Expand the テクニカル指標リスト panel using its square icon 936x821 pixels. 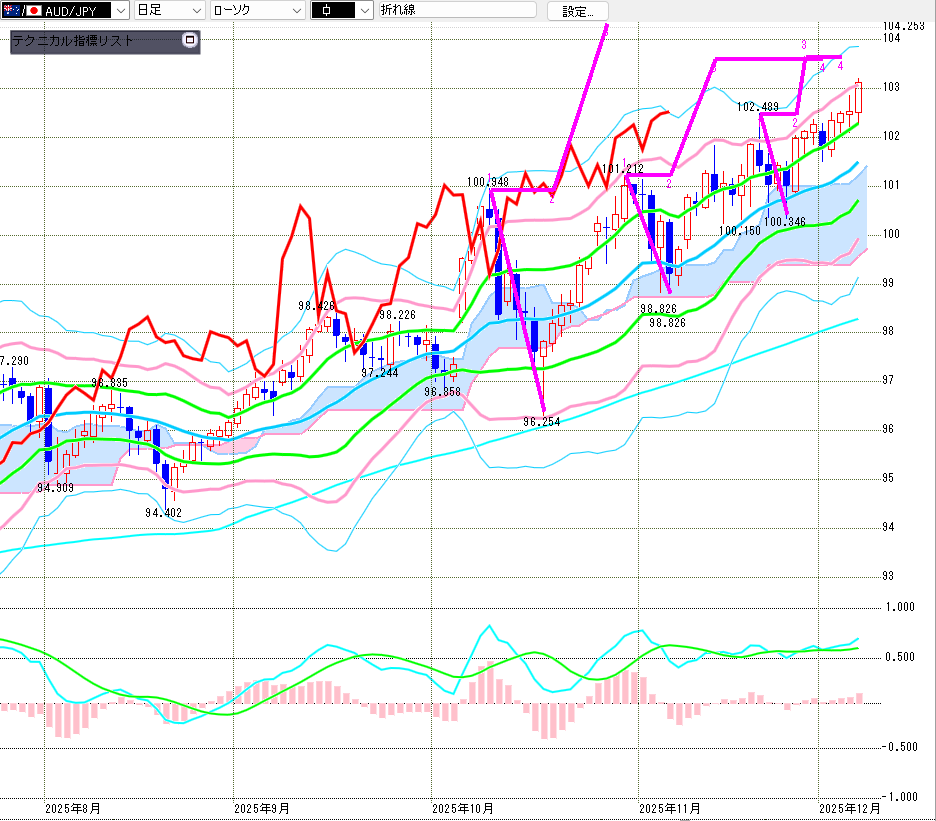(x=190, y=41)
